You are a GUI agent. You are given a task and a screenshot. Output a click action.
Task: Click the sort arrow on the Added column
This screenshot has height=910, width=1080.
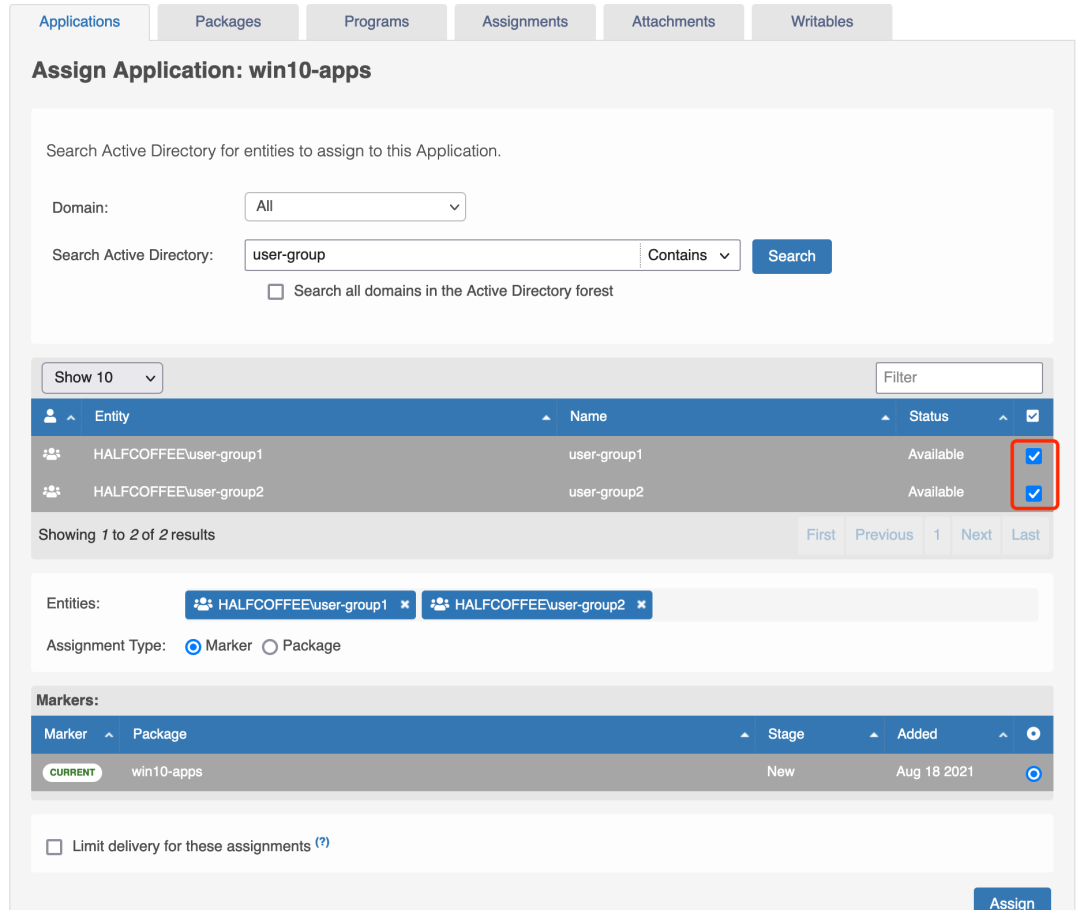click(x=1003, y=735)
